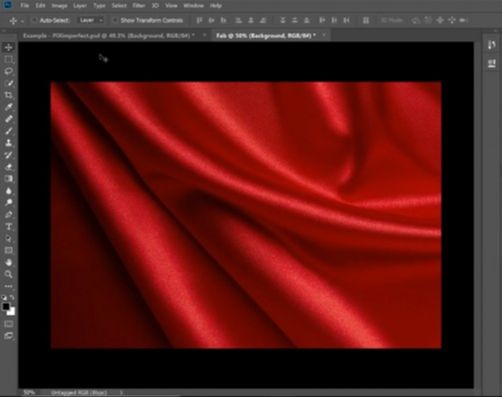Image resolution: width=502 pixels, height=397 pixels.
Task: Select the Eyedropper tool
Action: 9,107
